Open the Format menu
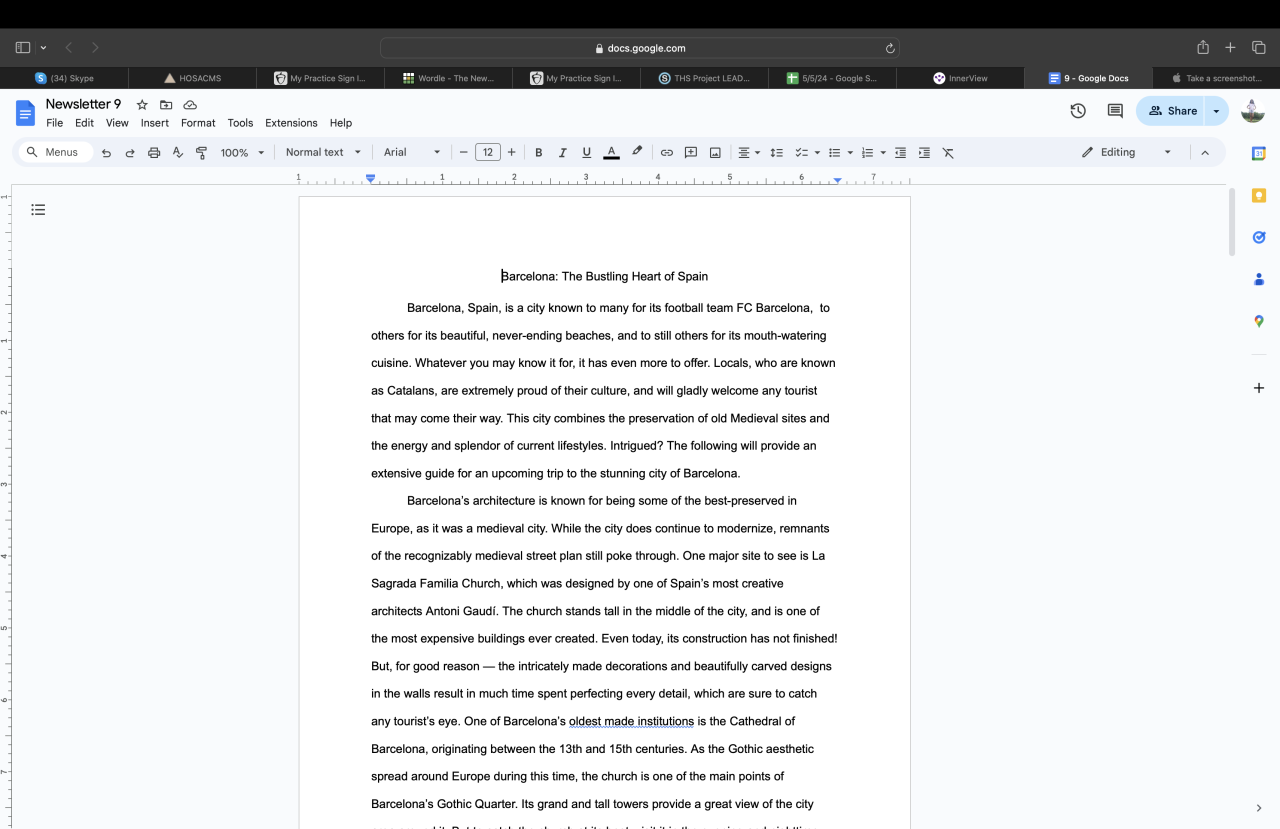Viewport: 1280px width, 829px height. coord(198,123)
